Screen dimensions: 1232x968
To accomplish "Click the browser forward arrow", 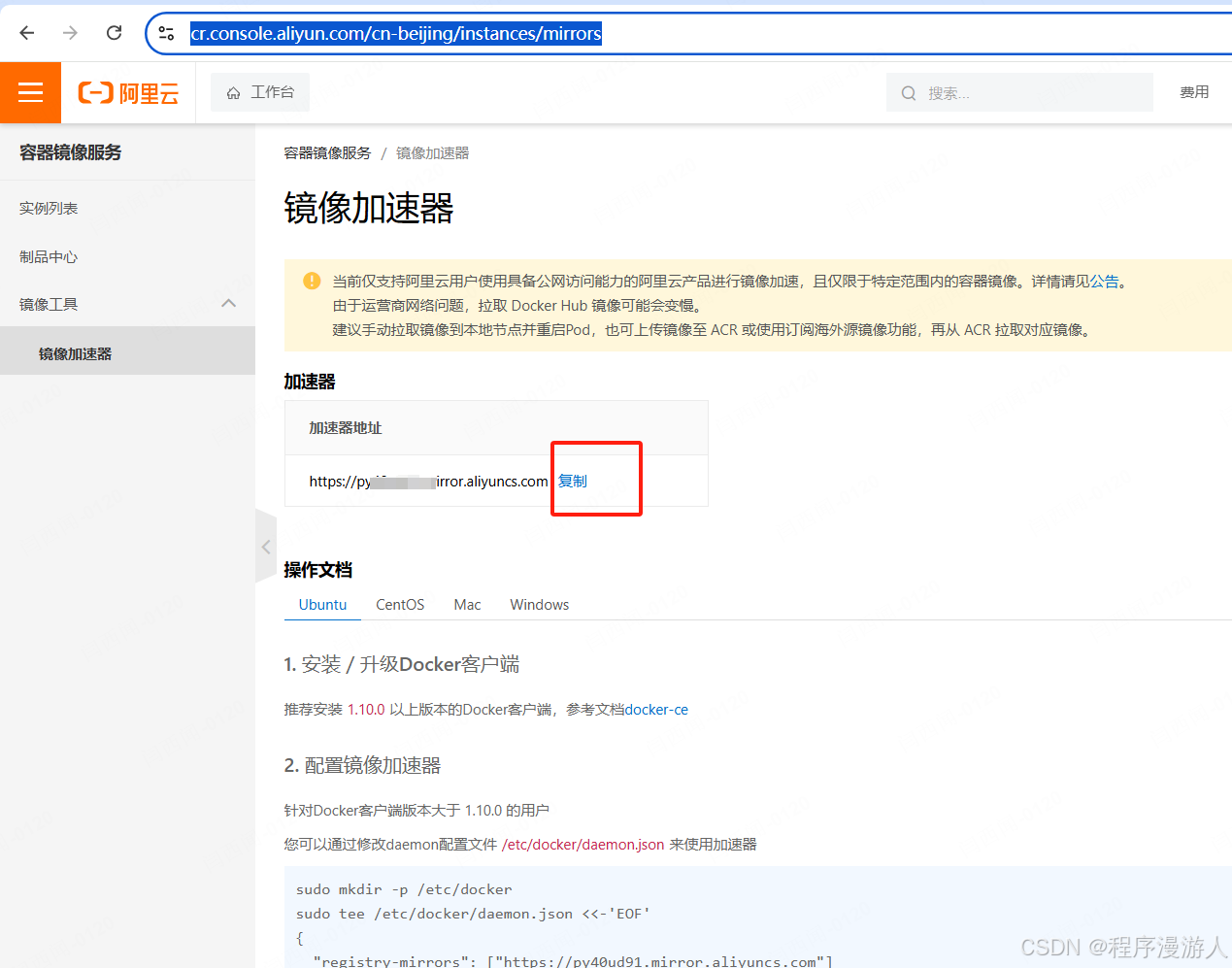I will click(x=70, y=33).
